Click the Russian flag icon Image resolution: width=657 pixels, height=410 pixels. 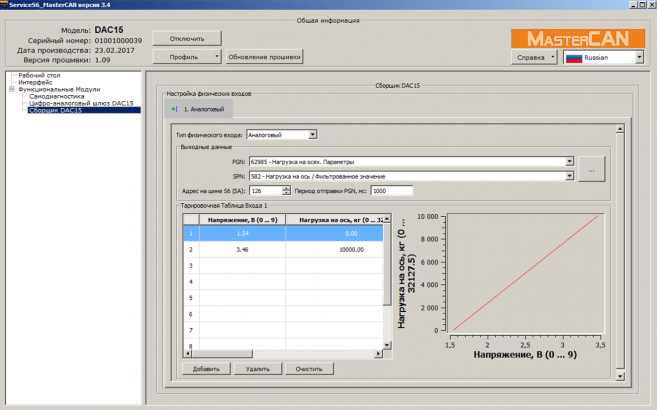pos(574,58)
